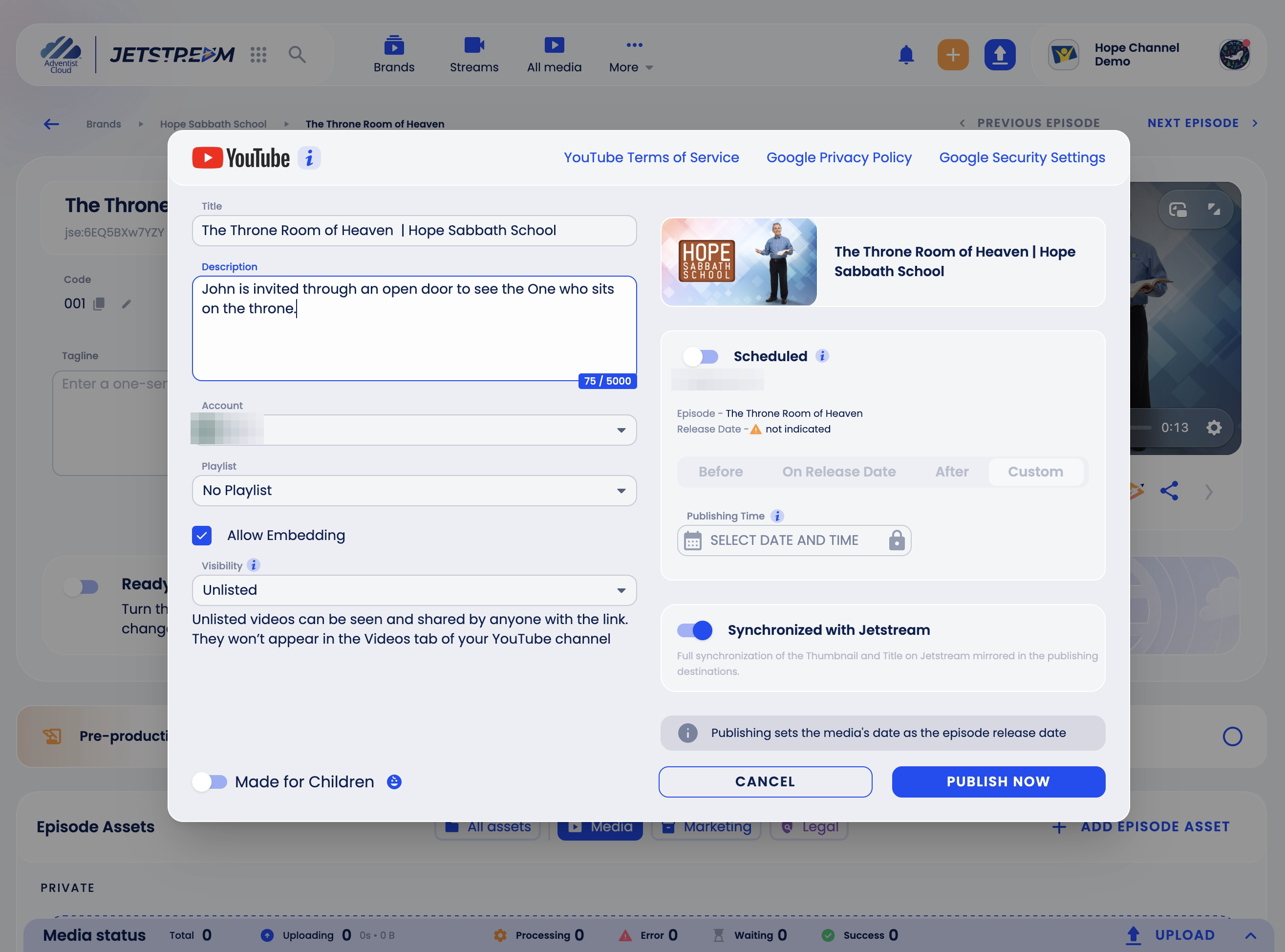Copy the episode code 001 icon
Viewport: 1285px width, 952px height.
coord(99,303)
